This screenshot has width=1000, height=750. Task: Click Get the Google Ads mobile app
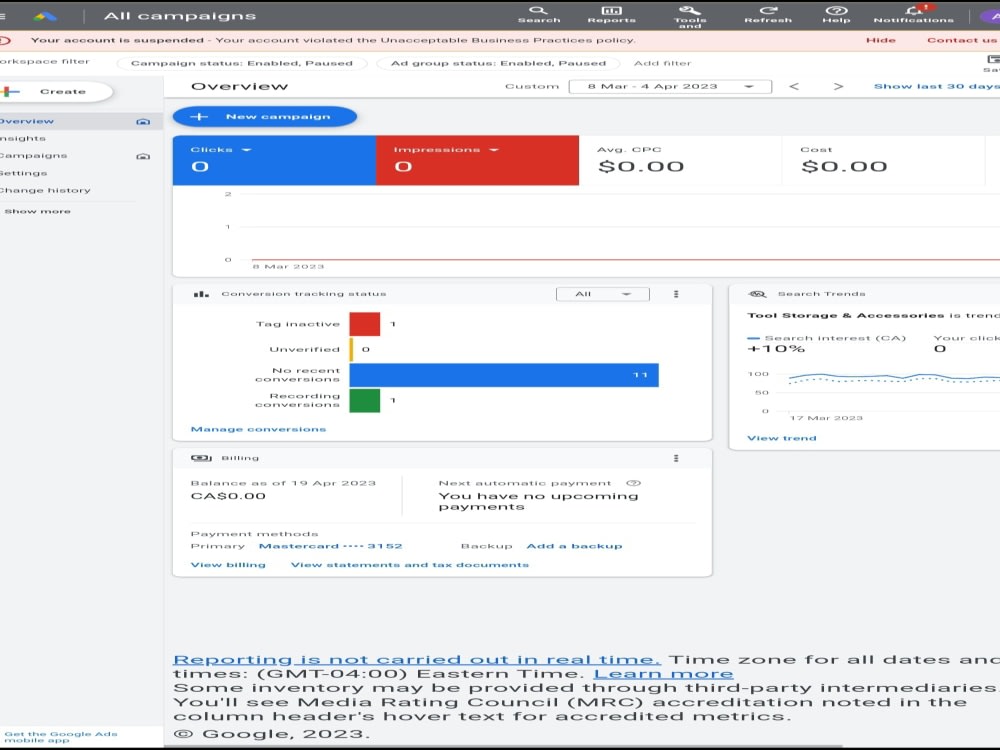pyautogui.click(x=61, y=737)
